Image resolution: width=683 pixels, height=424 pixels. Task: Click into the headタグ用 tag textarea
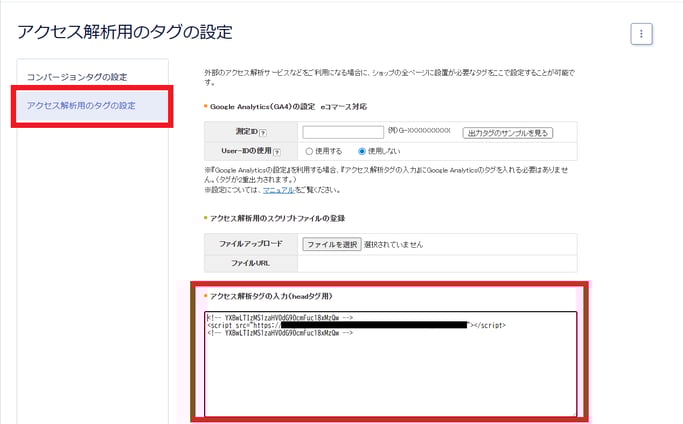click(x=391, y=364)
